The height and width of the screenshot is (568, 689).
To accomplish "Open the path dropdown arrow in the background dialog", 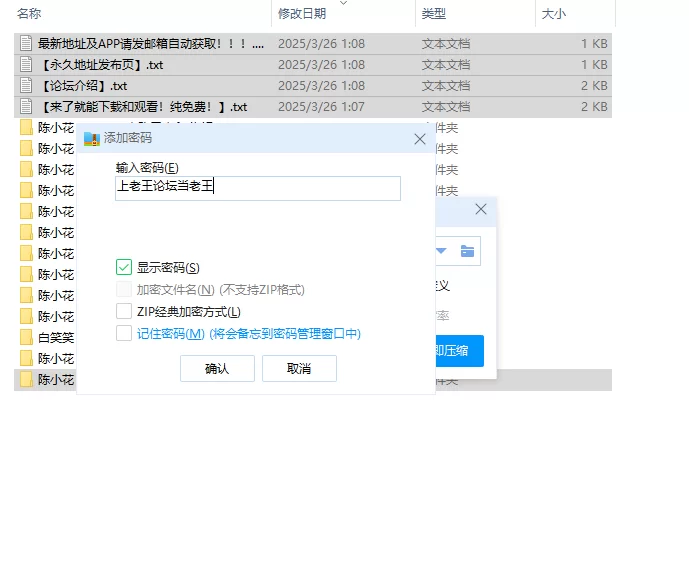I will [x=441, y=251].
